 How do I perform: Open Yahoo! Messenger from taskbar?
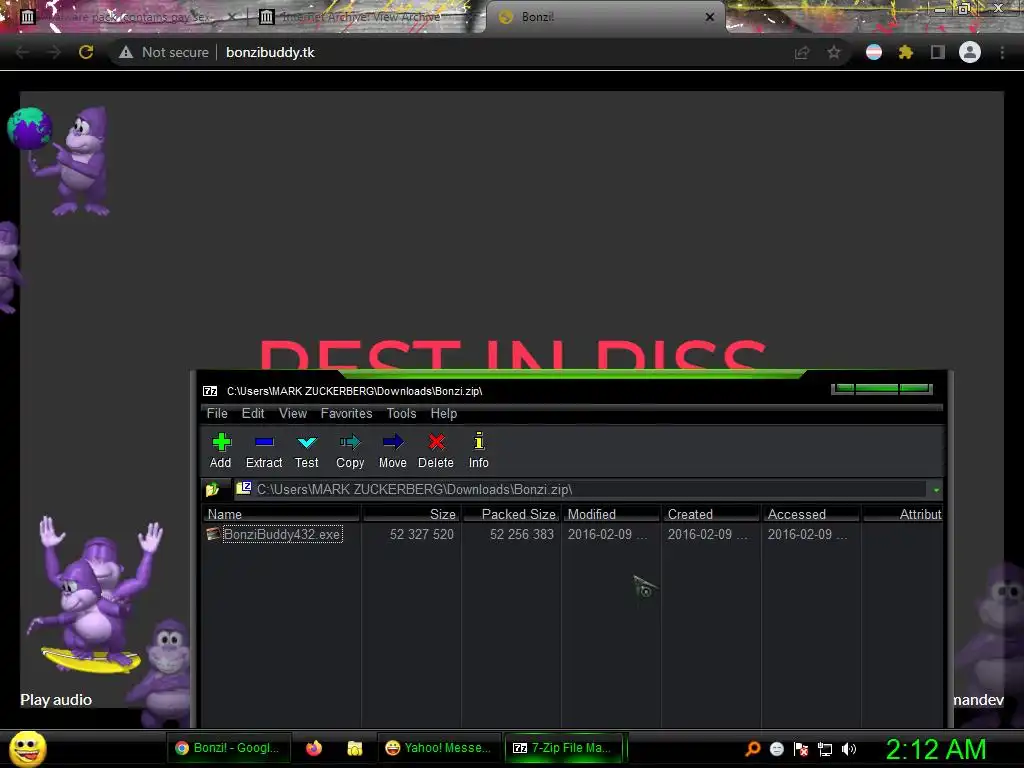coord(439,748)
